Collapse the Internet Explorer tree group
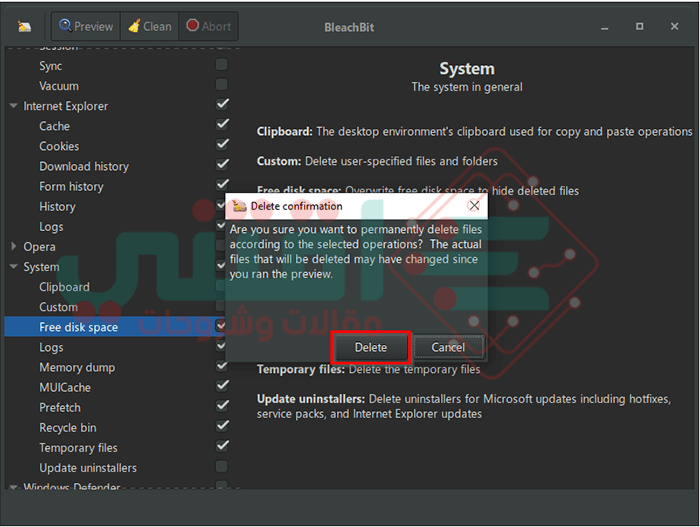Viewport: 700px width, 527px height. point(13,106)
